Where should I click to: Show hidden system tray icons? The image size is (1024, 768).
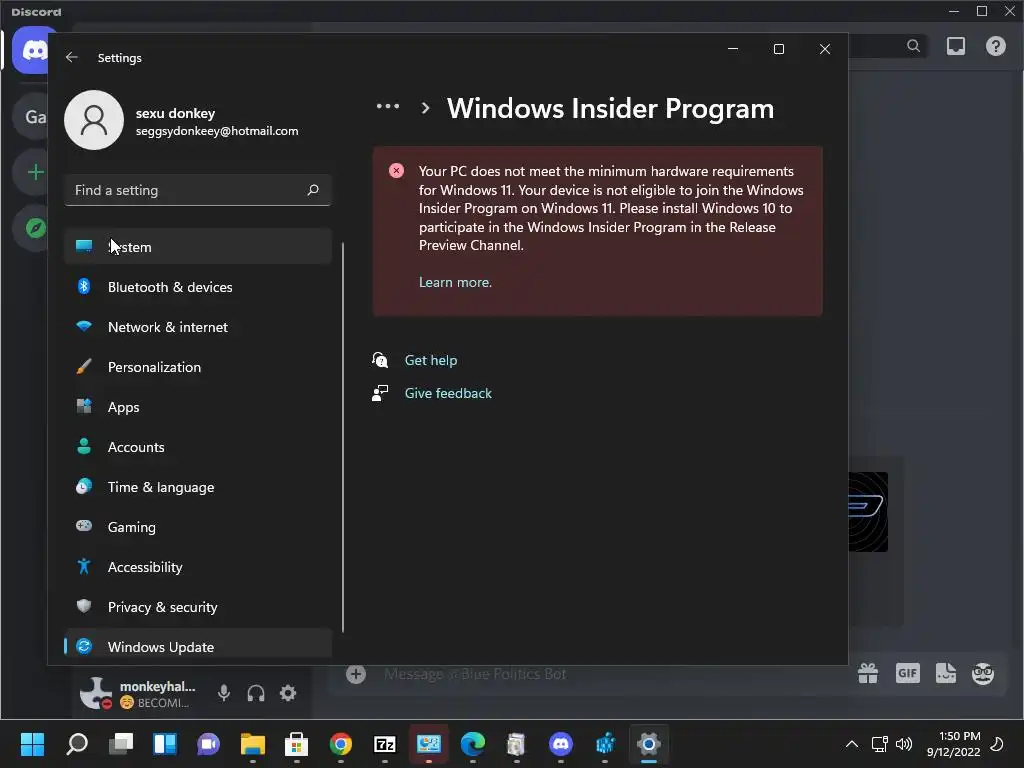coord(852,744)
